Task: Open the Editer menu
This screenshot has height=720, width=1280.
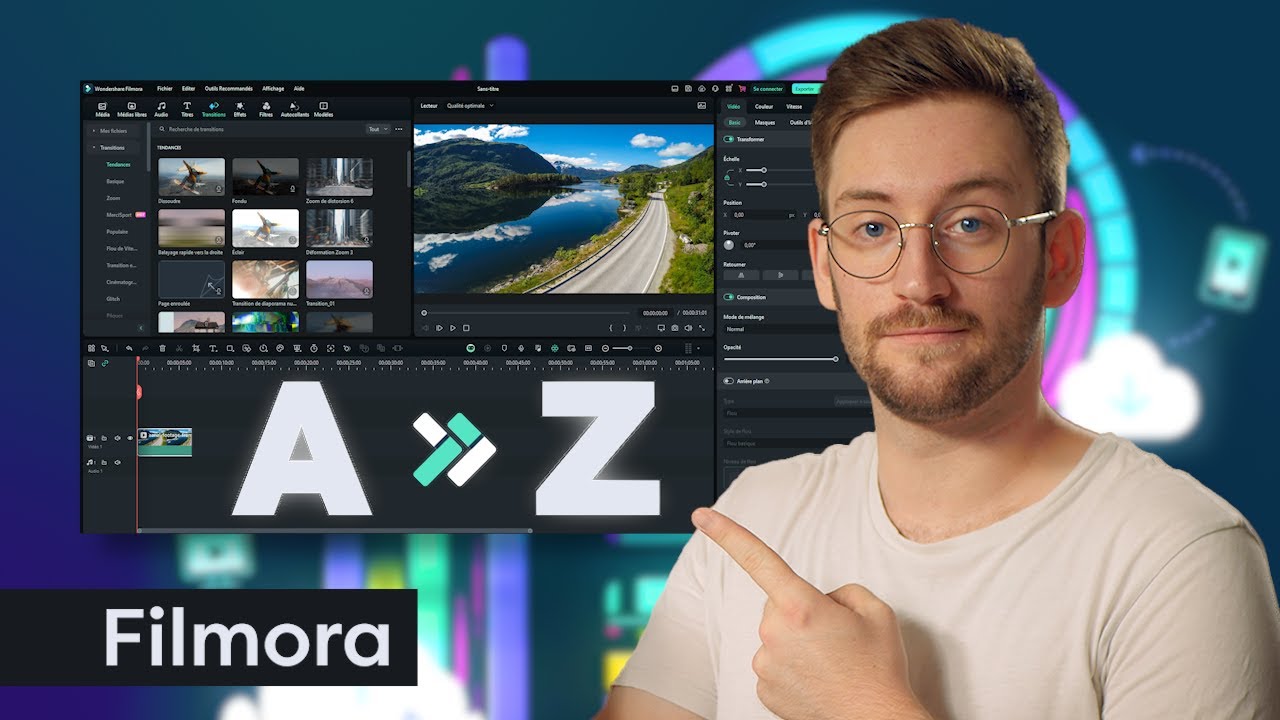Action: click(189, 89)
